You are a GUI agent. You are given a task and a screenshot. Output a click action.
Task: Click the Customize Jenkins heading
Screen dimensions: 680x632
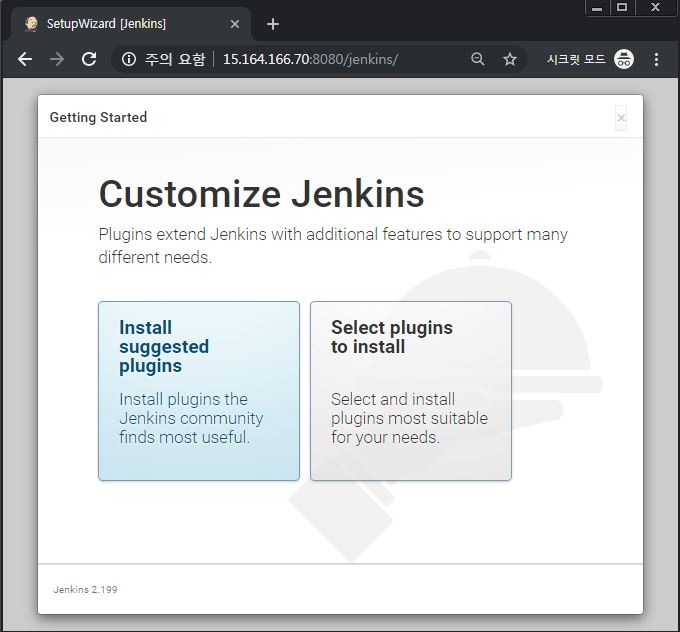pos(262,194)
